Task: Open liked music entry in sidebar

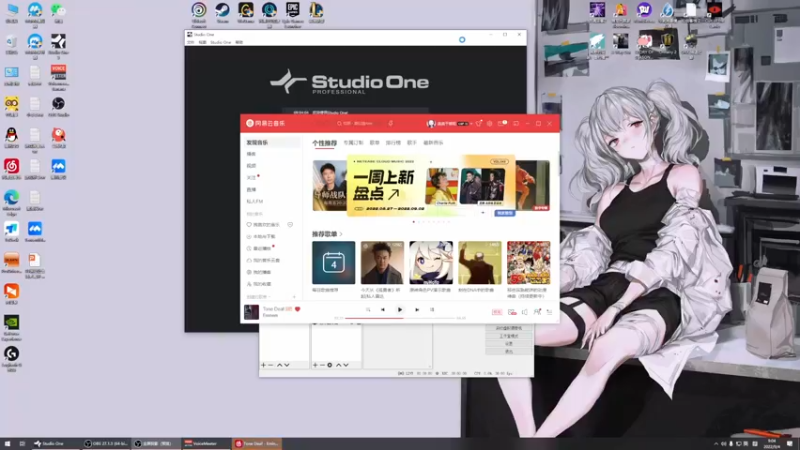Action: [x=263, y=224]
